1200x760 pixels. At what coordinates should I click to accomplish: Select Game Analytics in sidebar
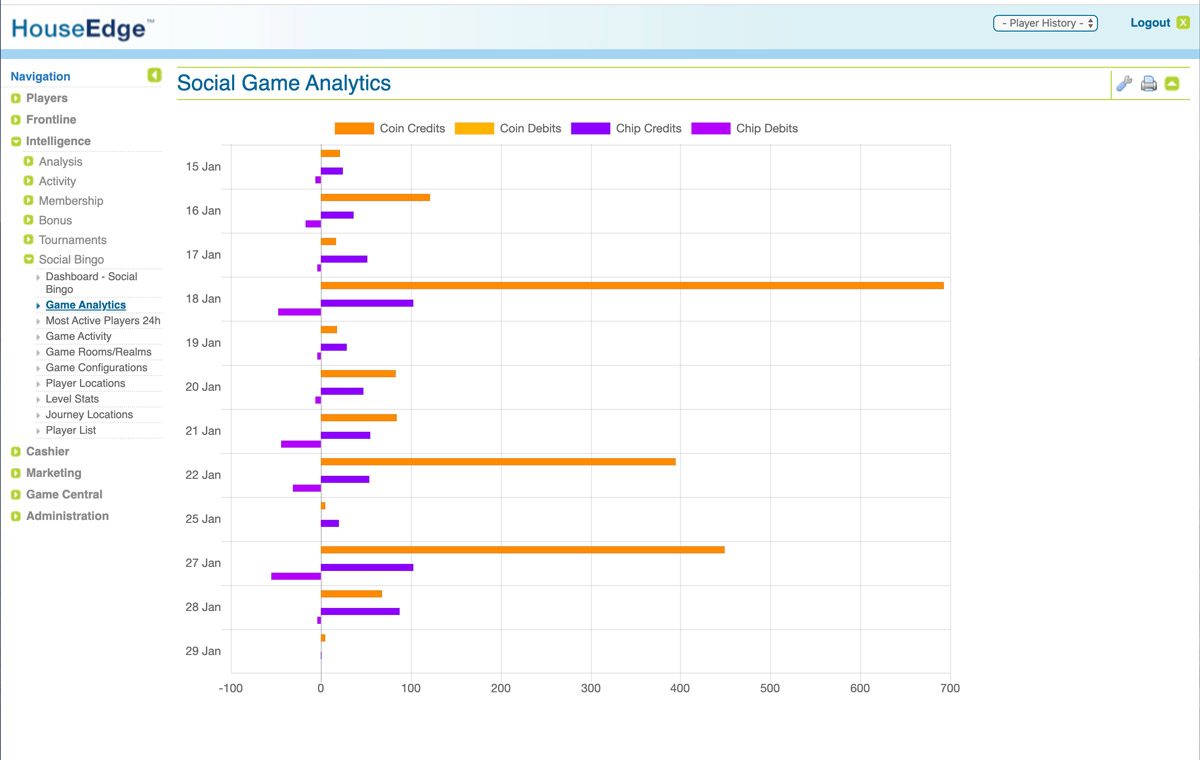click(x=86, y=305)
